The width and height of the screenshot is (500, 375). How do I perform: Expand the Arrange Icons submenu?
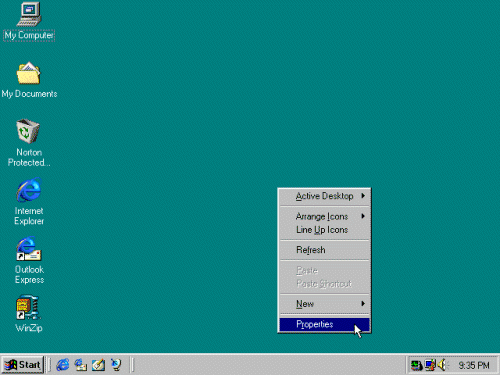point(324,216)
